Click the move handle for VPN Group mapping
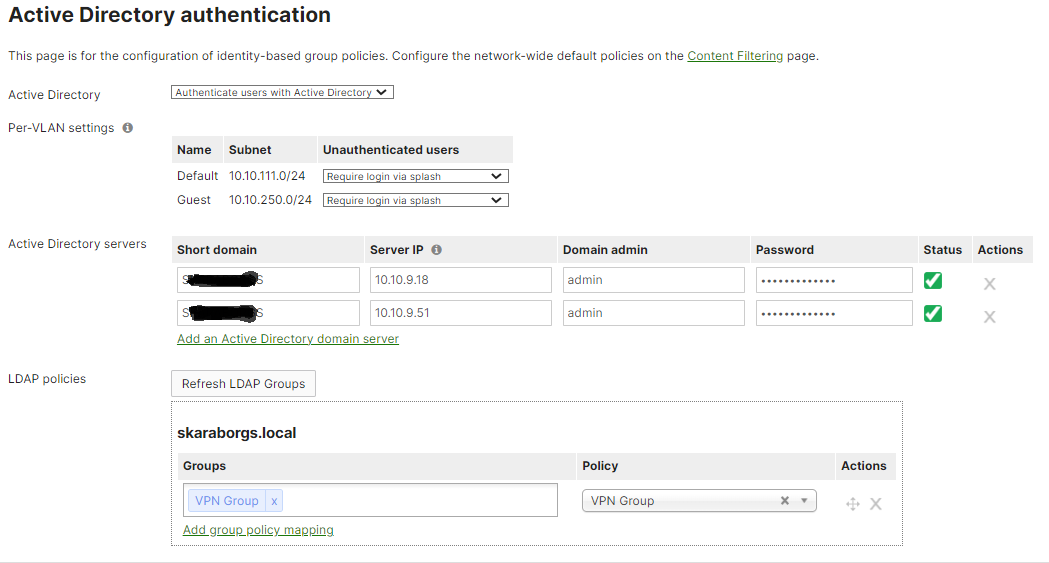Viewport: 1049px width, 563px height. coord(852,504)
